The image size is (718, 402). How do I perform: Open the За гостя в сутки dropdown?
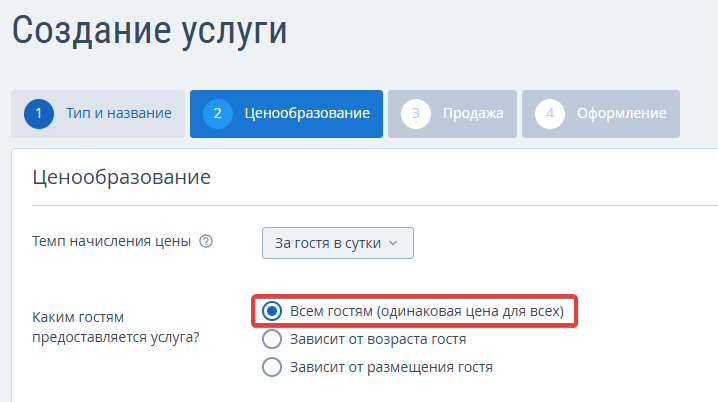(338, 243)
